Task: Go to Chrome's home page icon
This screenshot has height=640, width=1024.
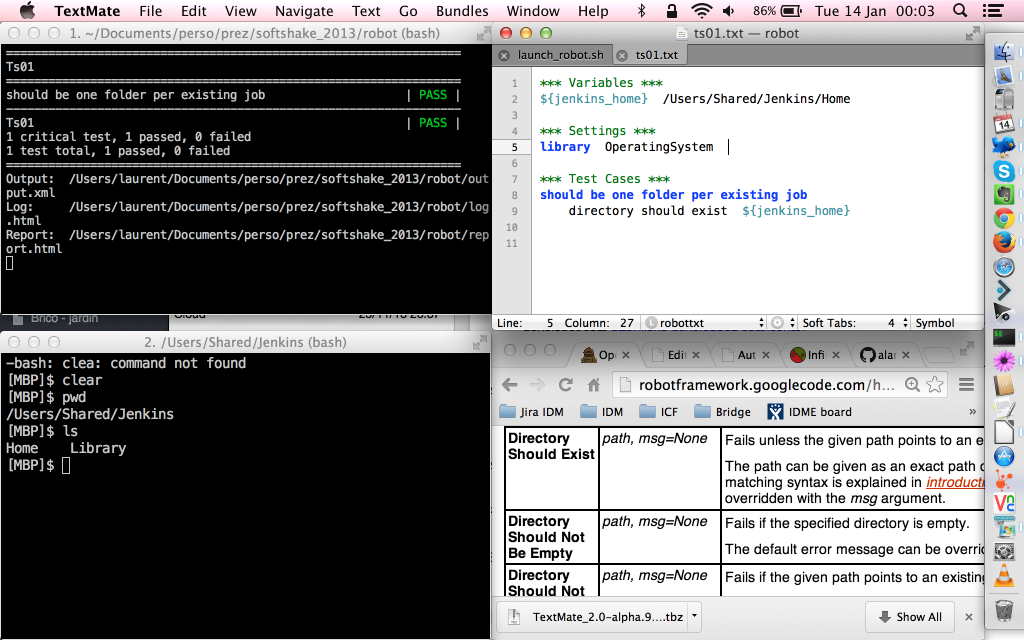Action: [594, 385]
